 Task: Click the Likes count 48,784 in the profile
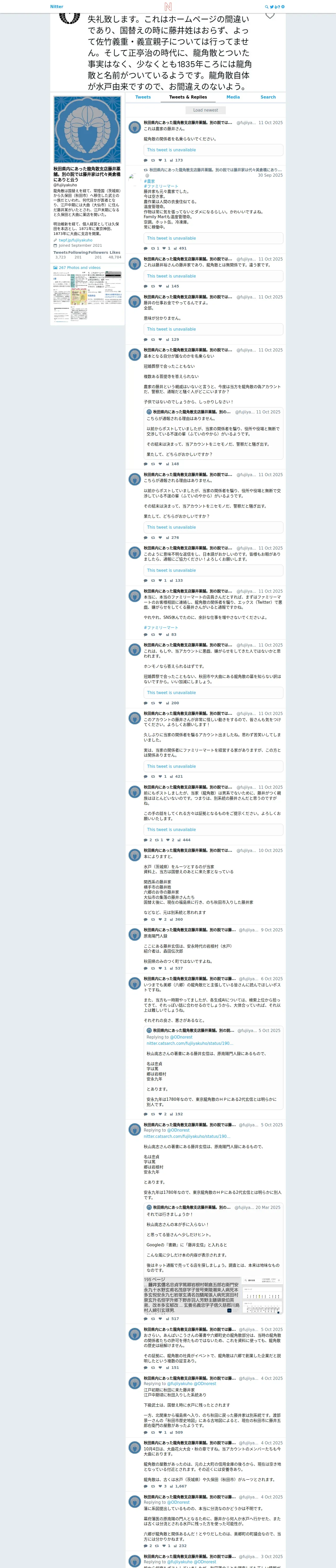click(x=115, y=257)
